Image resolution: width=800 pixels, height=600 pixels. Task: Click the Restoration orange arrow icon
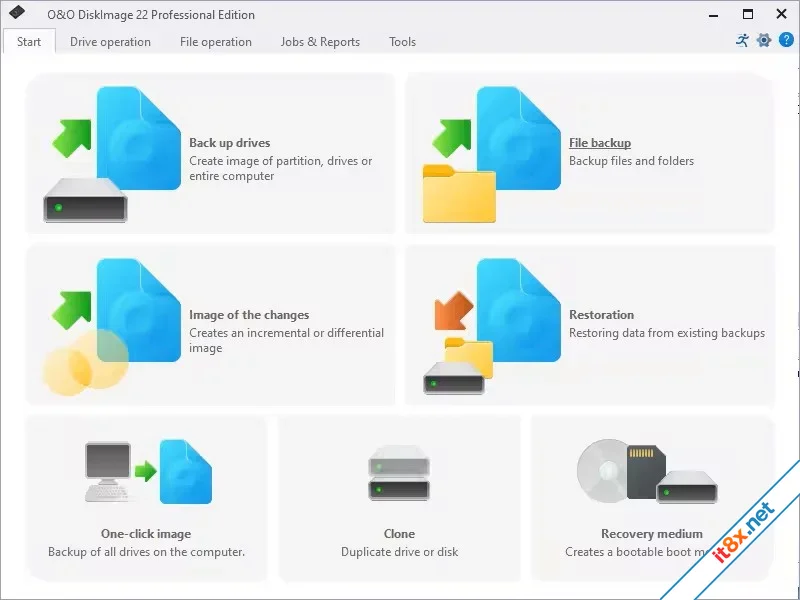(454, 311)
